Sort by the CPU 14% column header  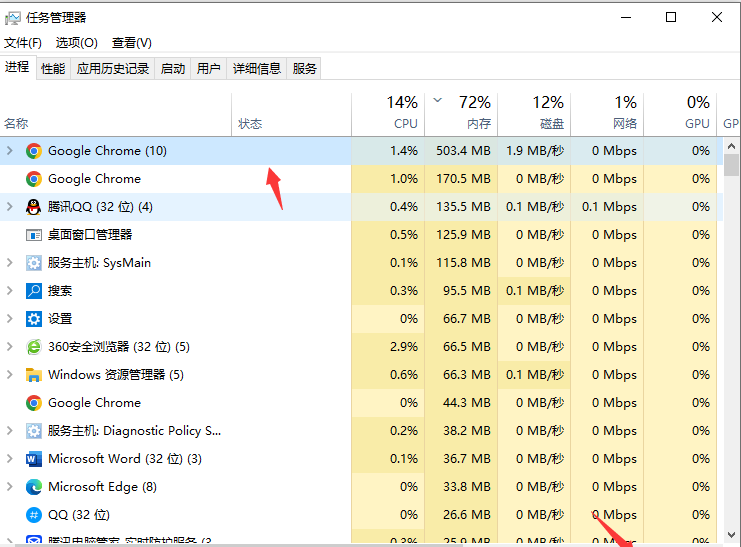pos(388,114)
